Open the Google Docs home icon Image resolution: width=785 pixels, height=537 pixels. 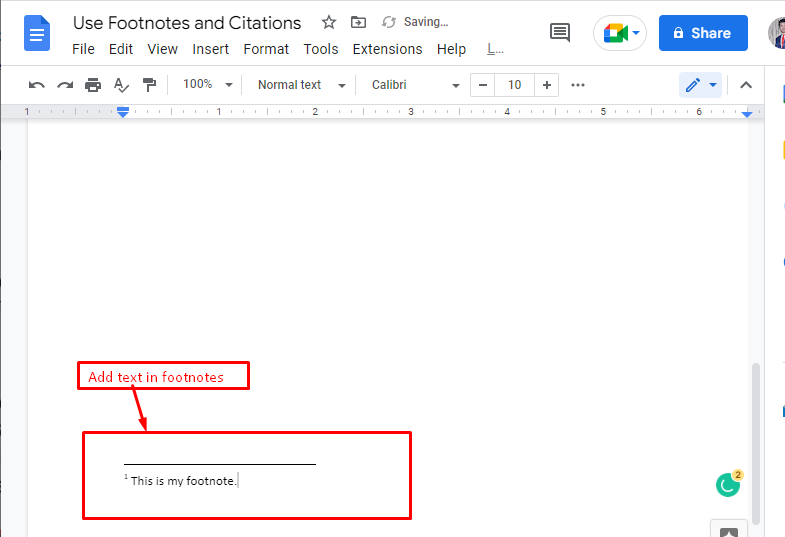tap(37, 34)
